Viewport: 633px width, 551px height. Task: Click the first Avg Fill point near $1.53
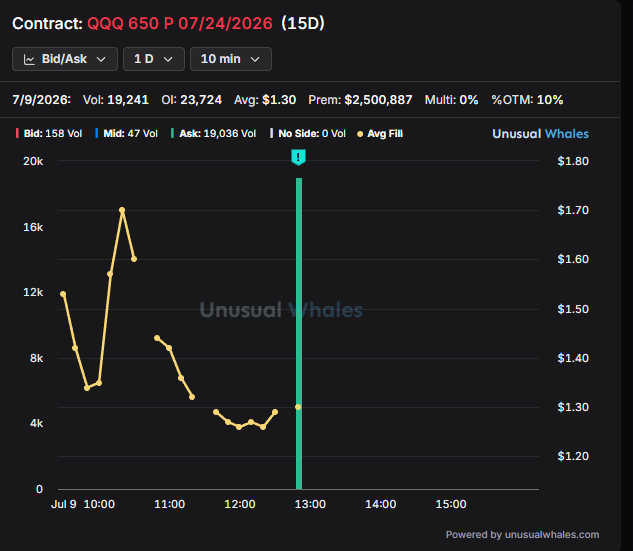tap(63, 294)
